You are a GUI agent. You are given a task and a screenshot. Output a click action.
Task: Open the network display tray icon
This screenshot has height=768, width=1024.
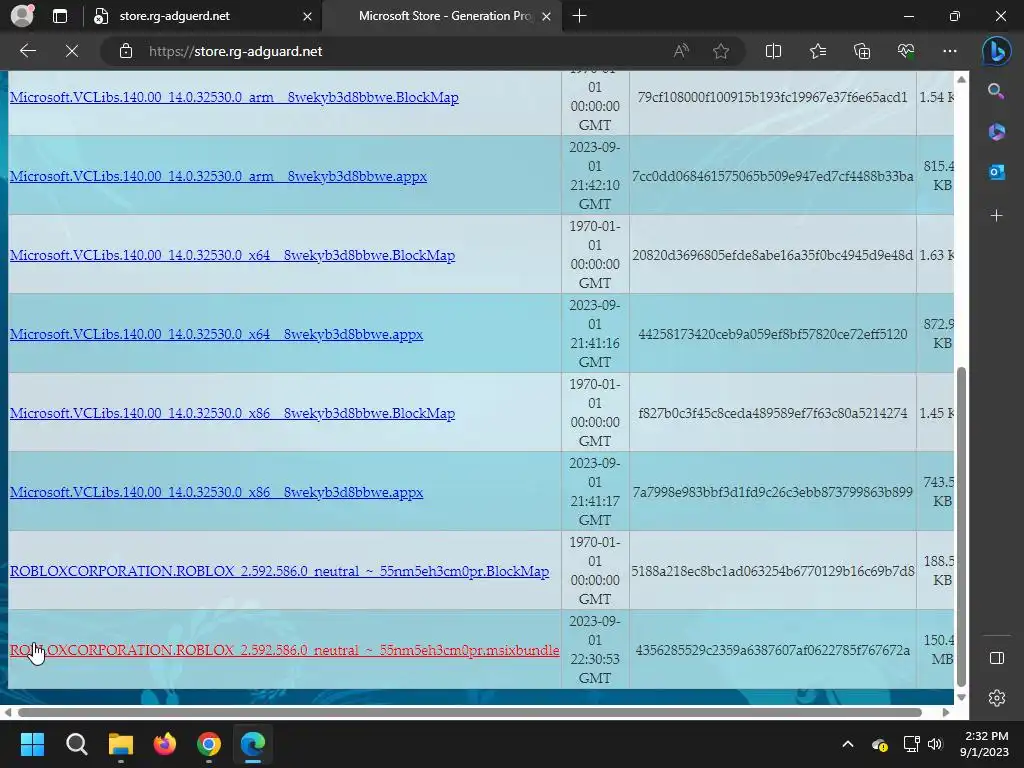(x=911, y=744)
